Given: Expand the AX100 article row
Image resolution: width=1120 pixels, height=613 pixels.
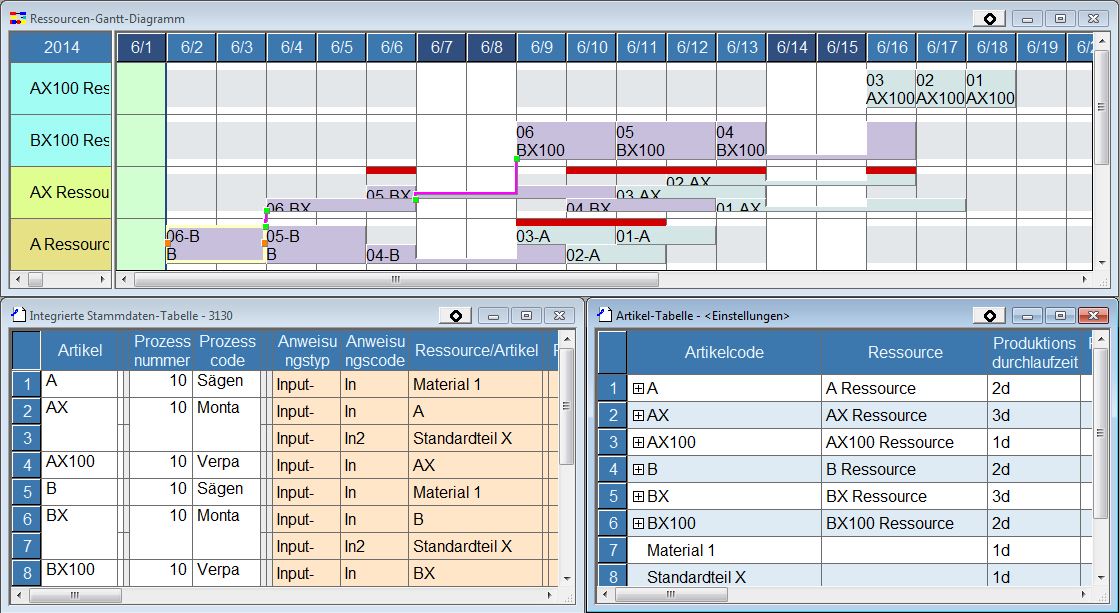Looking at the screenshot, I should [x=638, y=443].
